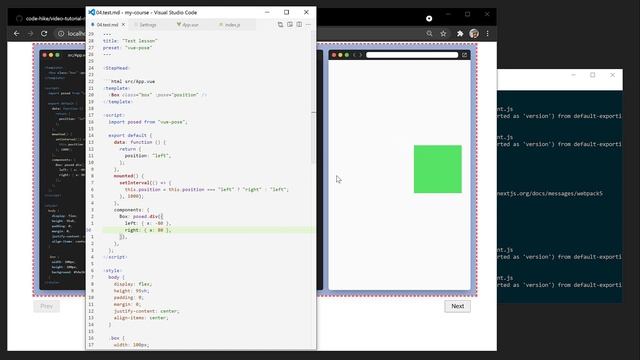Click the 'height: 95vh;' style line

click(131, 291)
